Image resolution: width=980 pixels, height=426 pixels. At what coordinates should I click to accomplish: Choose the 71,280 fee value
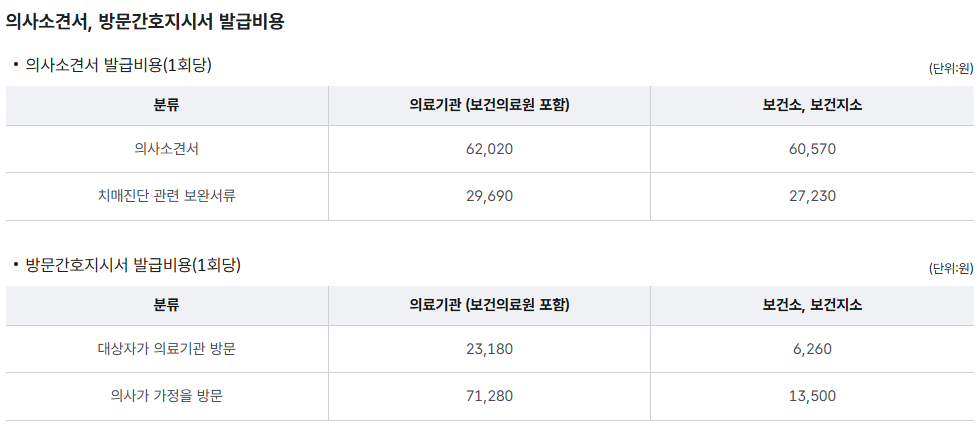(489, 396)
